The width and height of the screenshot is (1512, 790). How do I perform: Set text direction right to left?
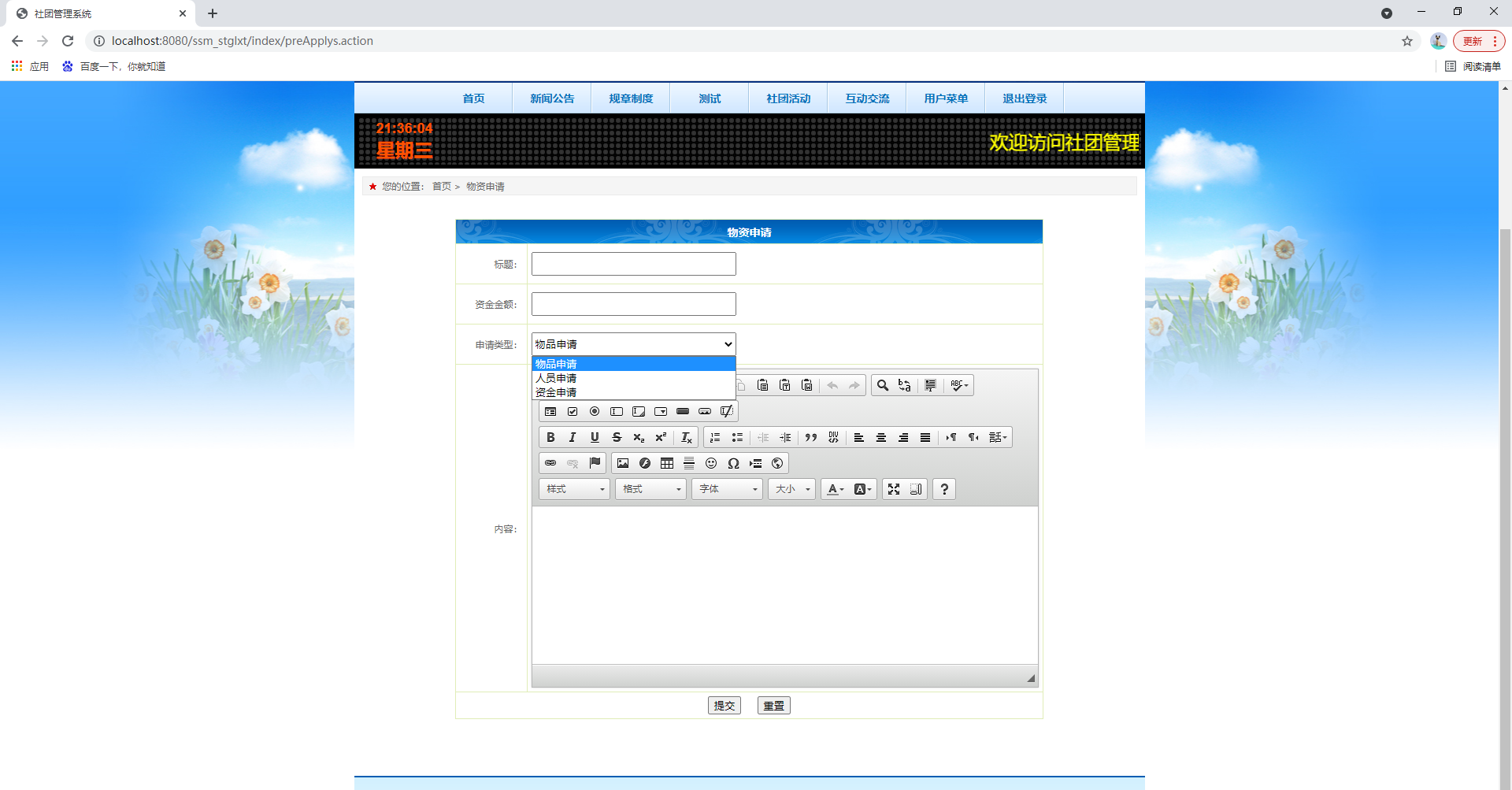[x=973, y=437]
